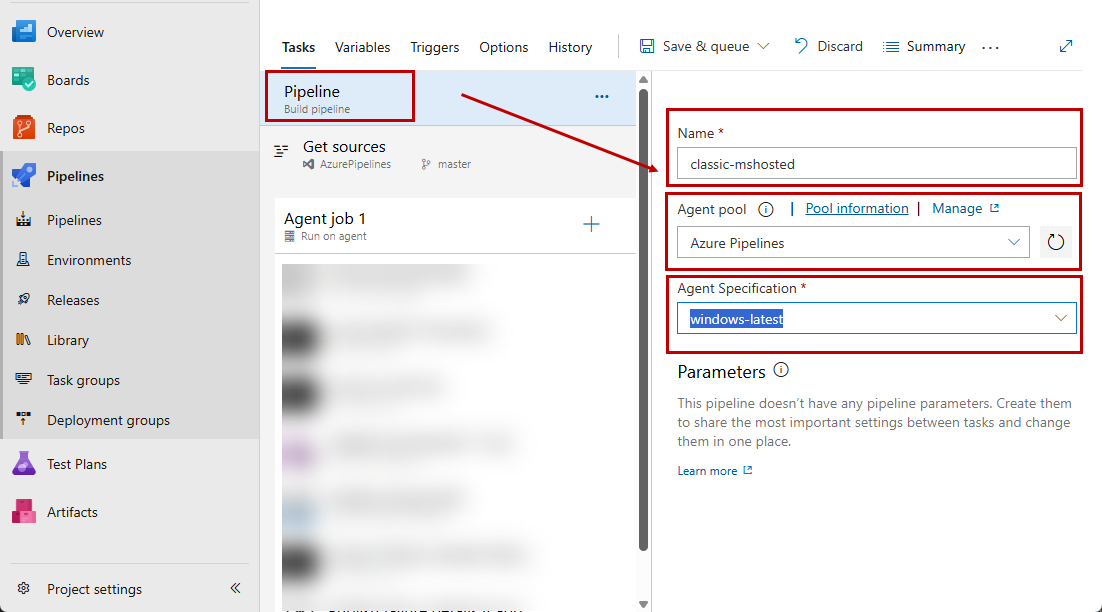The height and width of the screenshot is (612, 1102).
Task: Switch to the Tasks tab
Action: (298, 47)
